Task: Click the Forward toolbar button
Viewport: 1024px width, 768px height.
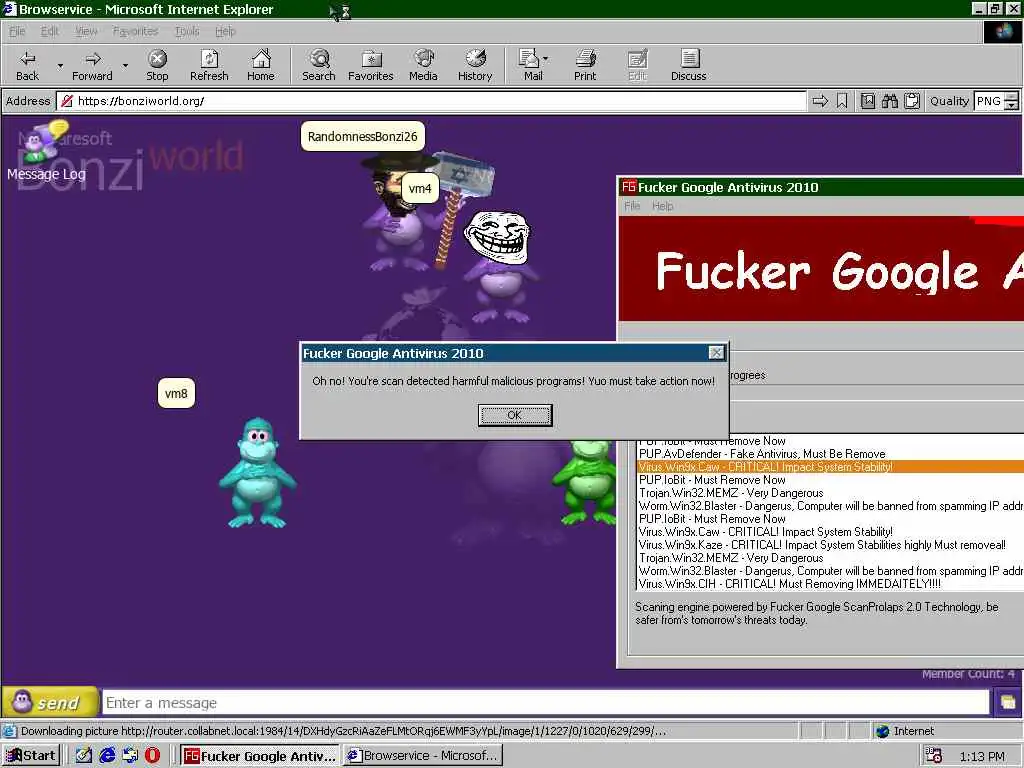Action: pos(92,65)
